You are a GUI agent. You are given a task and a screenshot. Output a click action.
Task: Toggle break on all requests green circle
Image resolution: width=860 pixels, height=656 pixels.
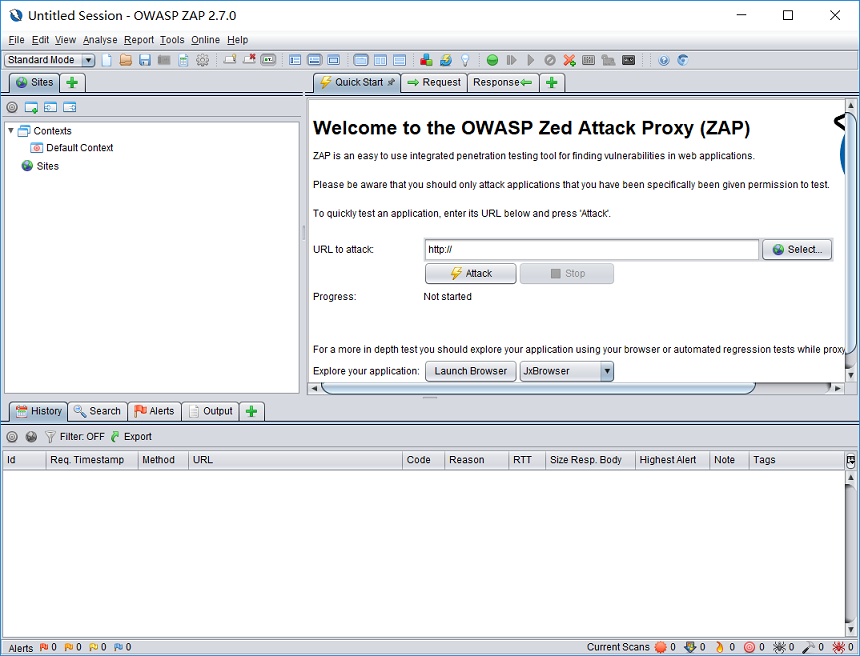[x=493, y=60]
